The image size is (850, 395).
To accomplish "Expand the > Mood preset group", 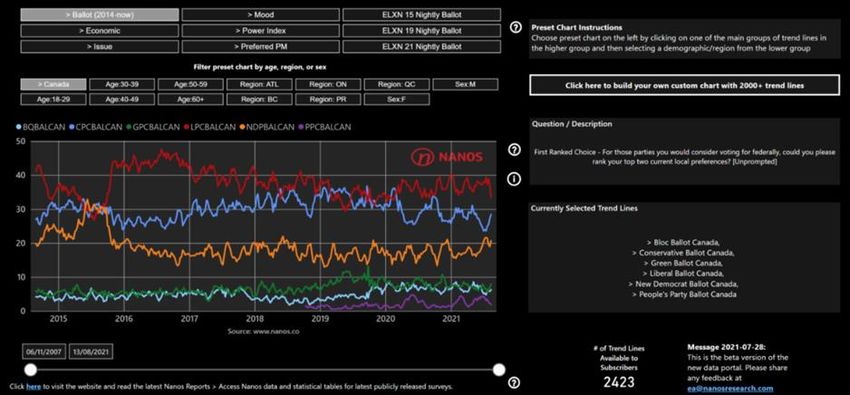I will [x=261, y=15].
